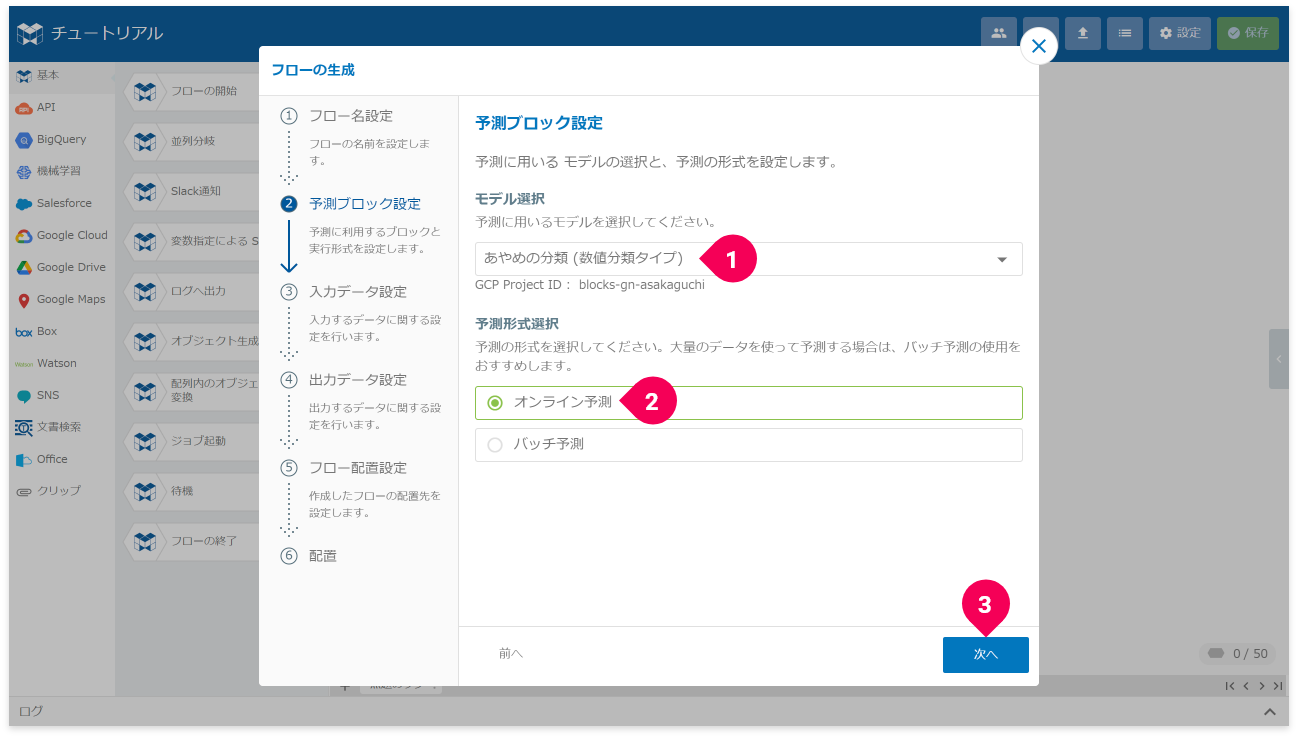Screen dimensions: 1298x738
Task: Click next page arrow in pagination
Action: click(x=1262, y=686)
